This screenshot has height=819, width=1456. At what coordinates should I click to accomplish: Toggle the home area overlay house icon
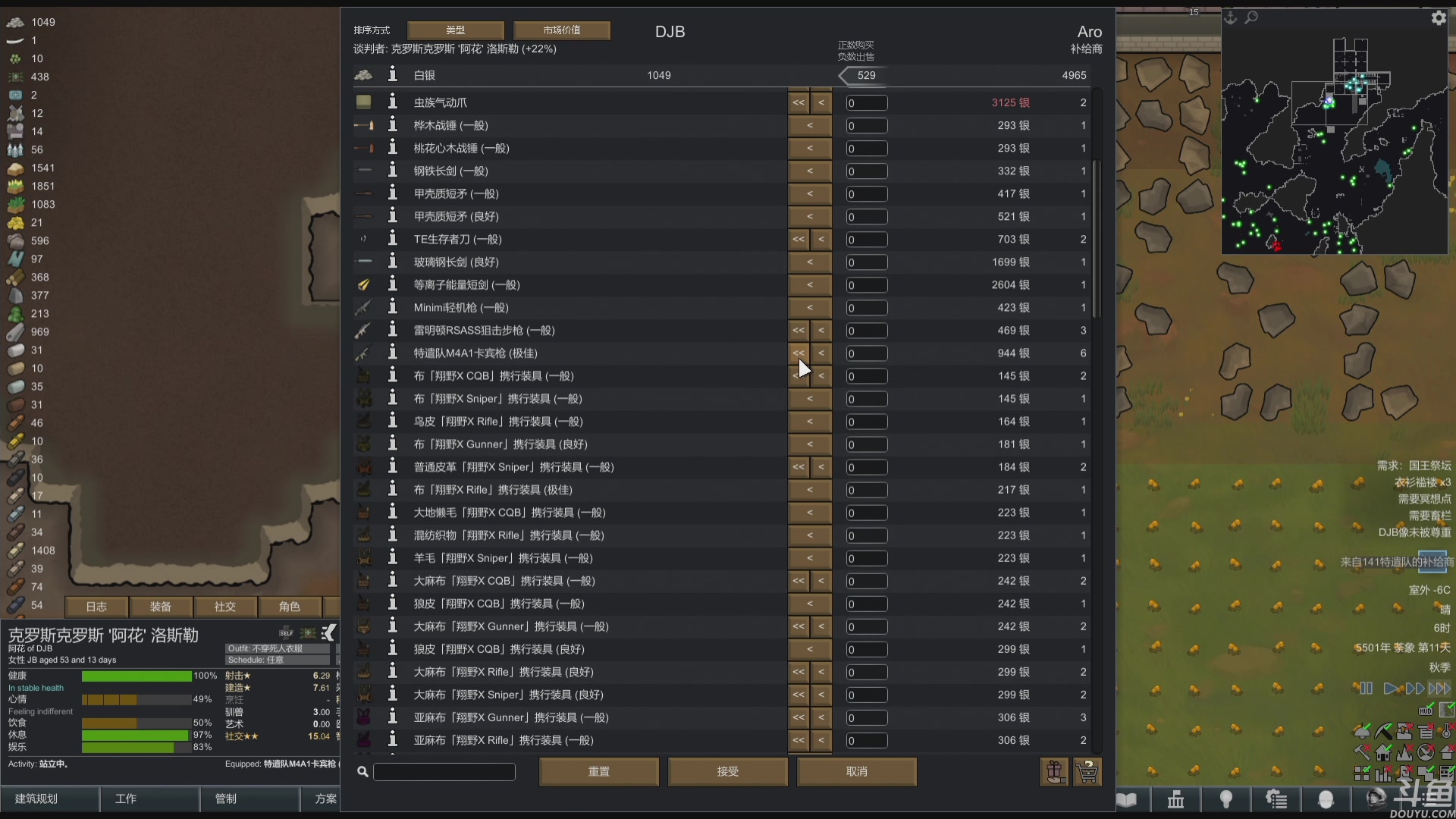[1382, 753]
